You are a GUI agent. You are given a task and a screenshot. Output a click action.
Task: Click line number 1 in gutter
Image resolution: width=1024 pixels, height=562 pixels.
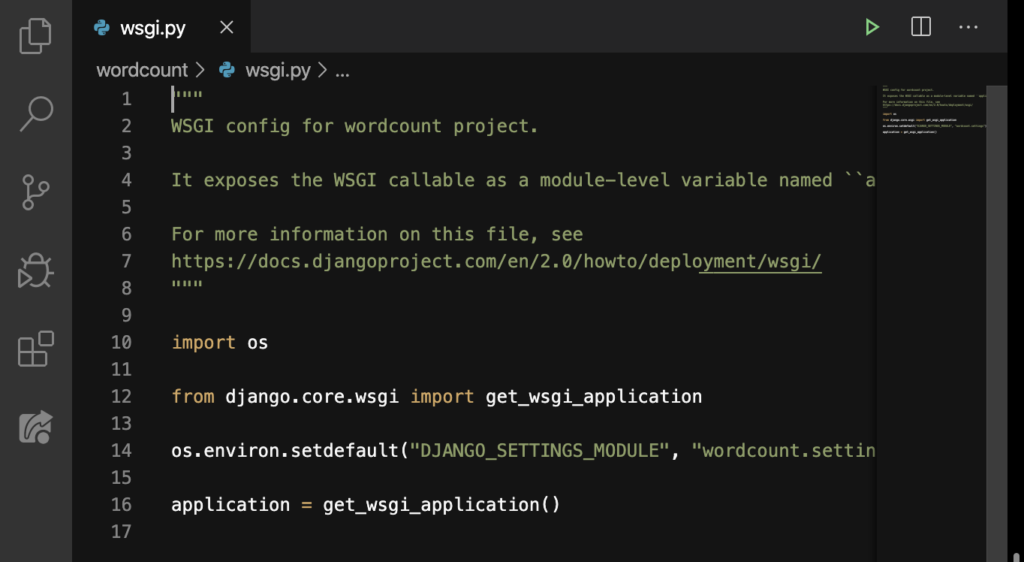[126, 99]
